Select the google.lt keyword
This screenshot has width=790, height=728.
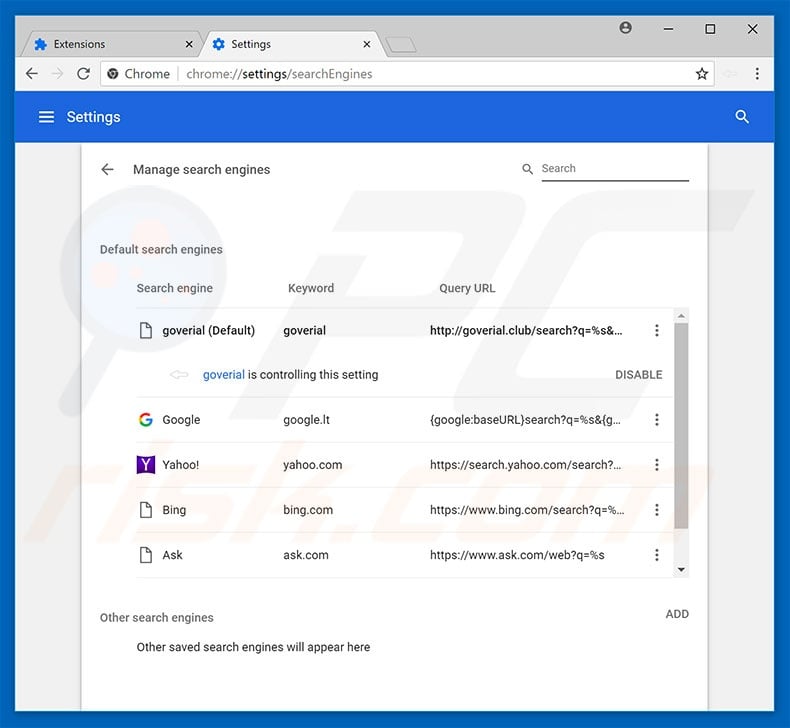click(306, 420)
